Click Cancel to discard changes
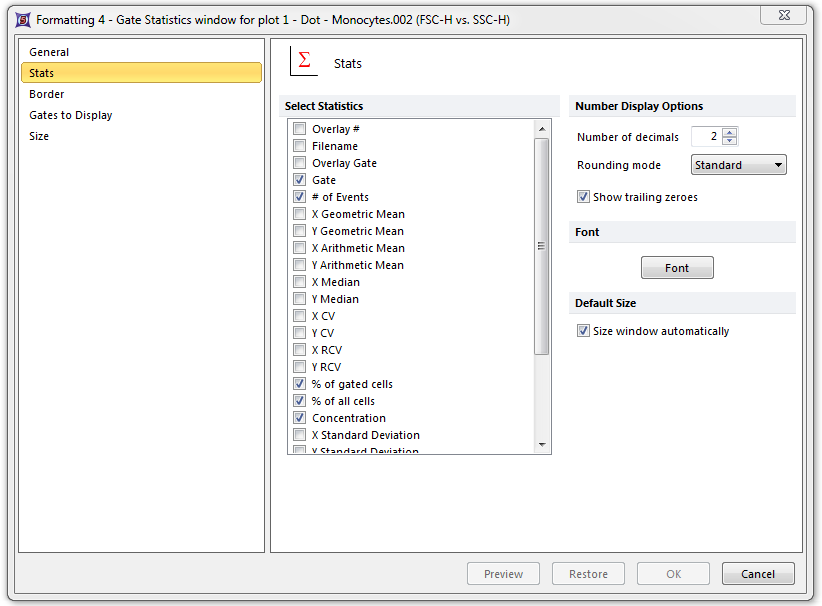The image size is (822, 606). coord(757,574)
